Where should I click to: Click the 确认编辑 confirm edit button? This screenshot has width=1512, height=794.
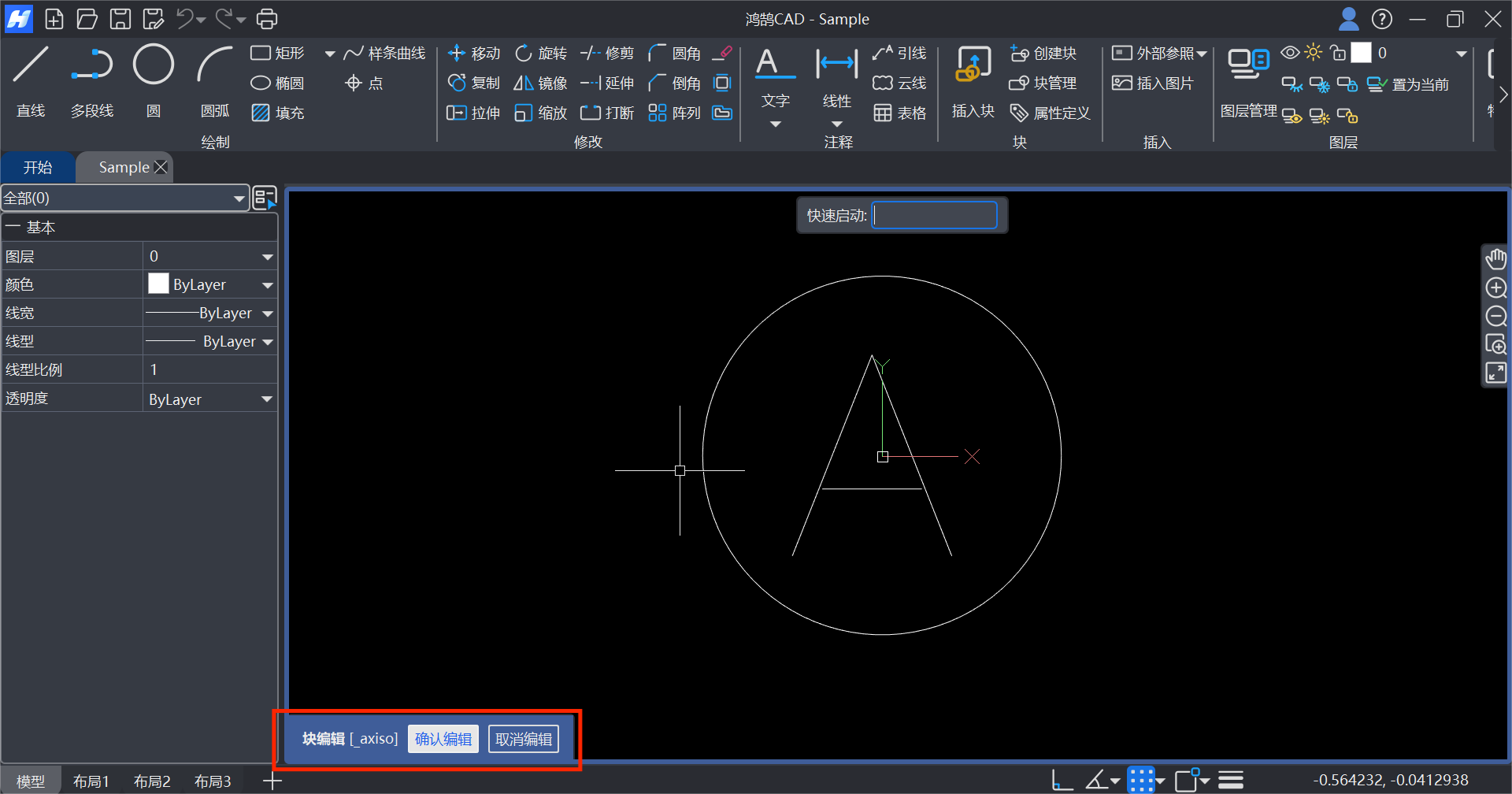pyautogui.click(x=443, y=739)
